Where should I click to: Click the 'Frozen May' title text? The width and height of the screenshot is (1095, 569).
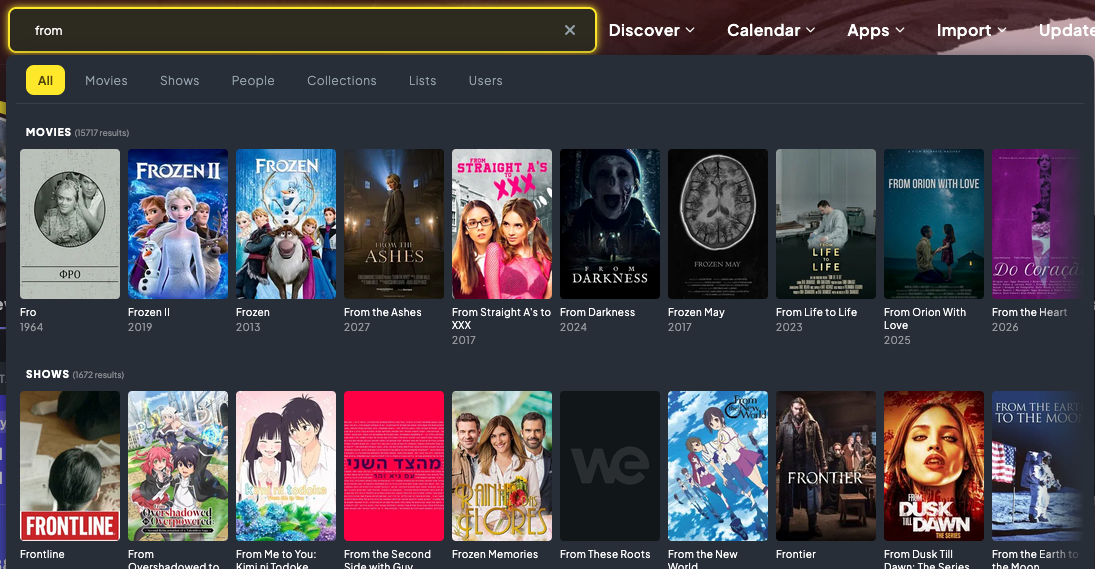tap(696, 312)
